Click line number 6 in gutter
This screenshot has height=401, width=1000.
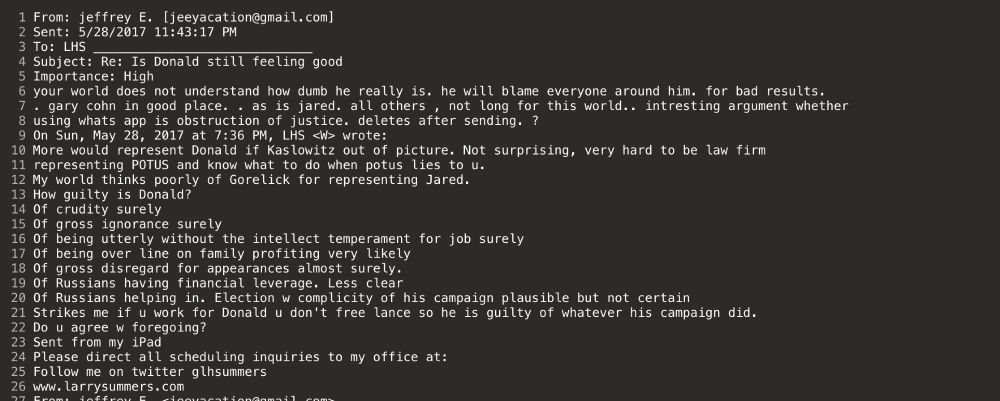22,91
